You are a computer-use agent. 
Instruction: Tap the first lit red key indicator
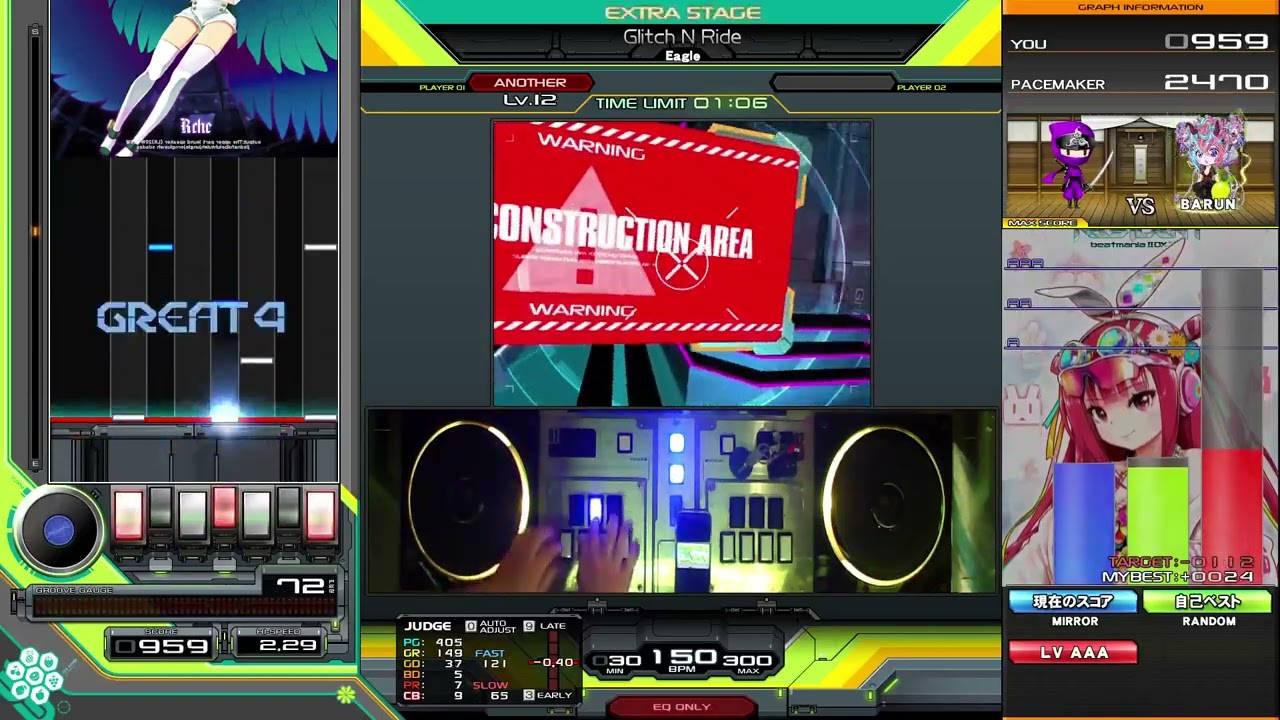128,514
